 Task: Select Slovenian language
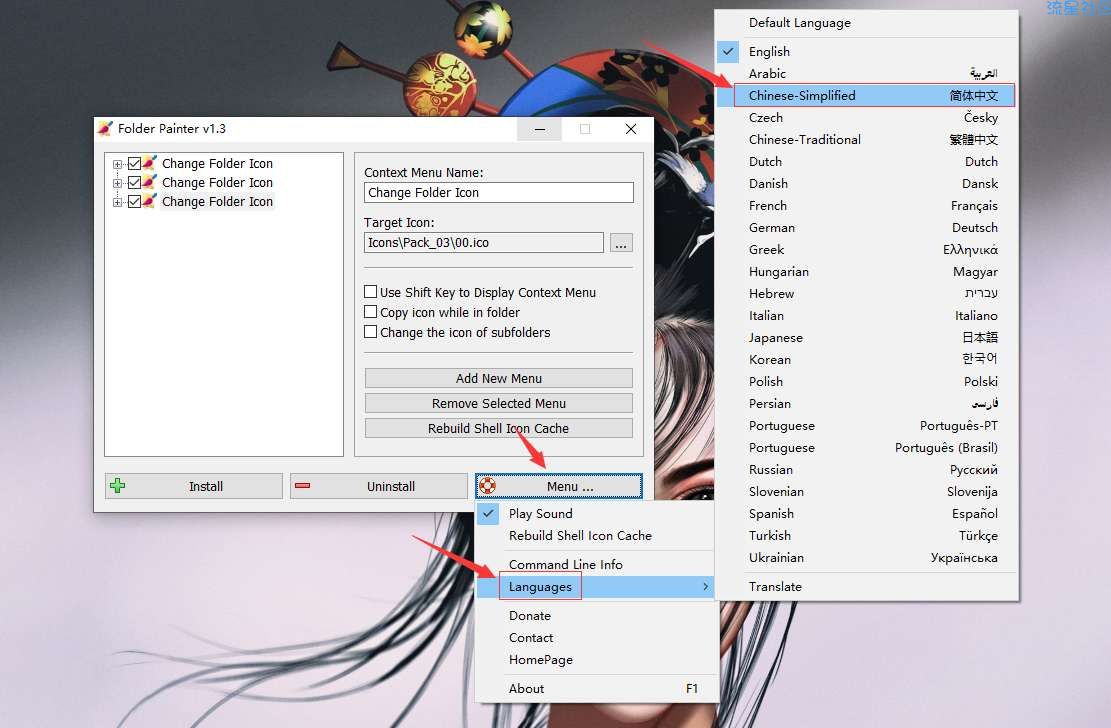pos(867,491)
